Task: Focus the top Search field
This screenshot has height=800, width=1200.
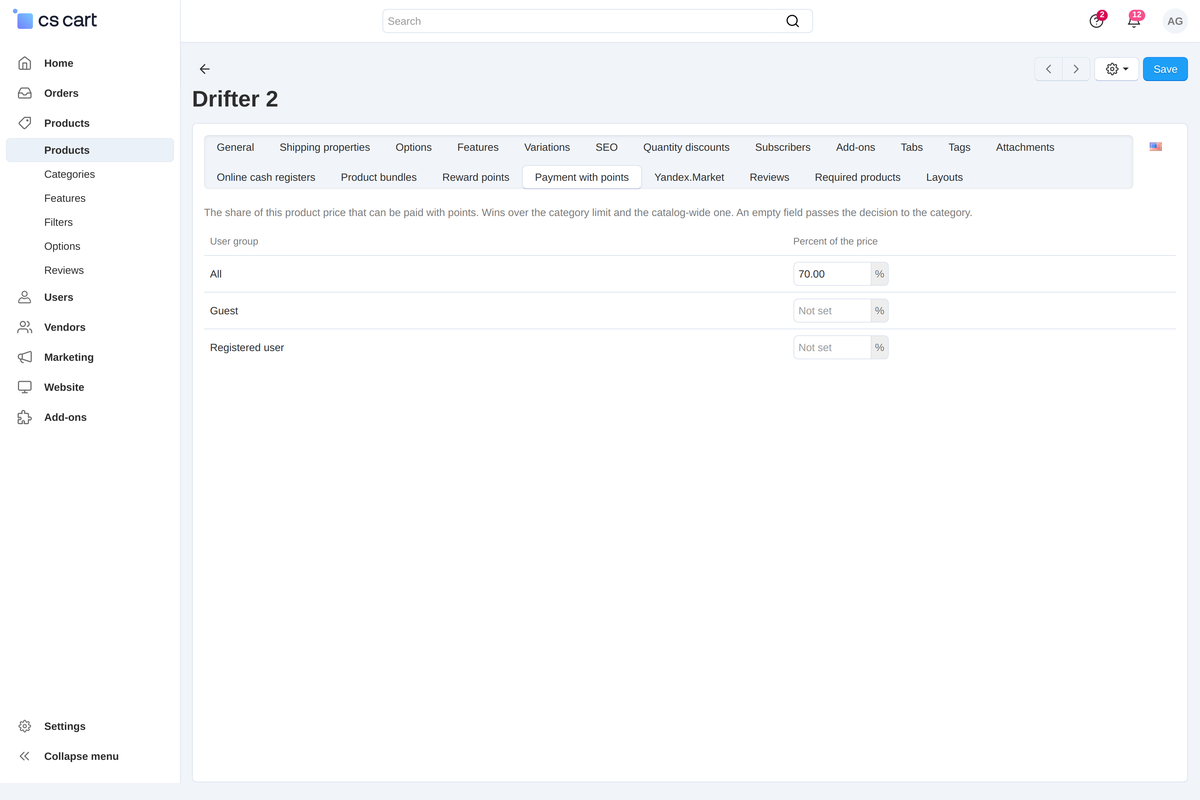Action: pyautogui.click(x=597, y=21)
